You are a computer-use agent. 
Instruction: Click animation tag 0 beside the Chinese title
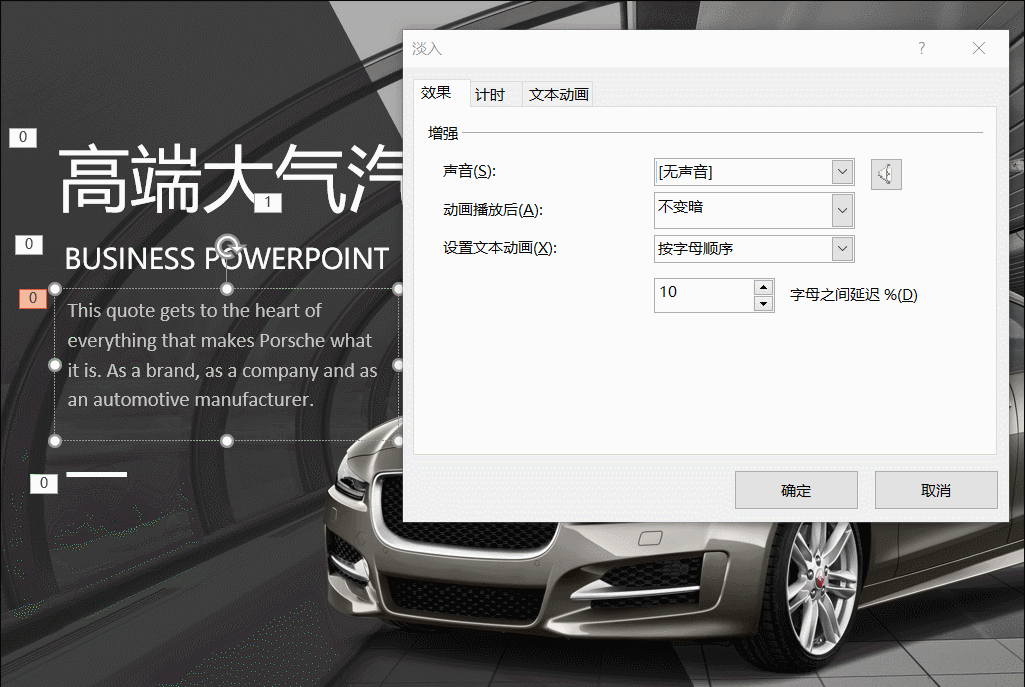23,137
